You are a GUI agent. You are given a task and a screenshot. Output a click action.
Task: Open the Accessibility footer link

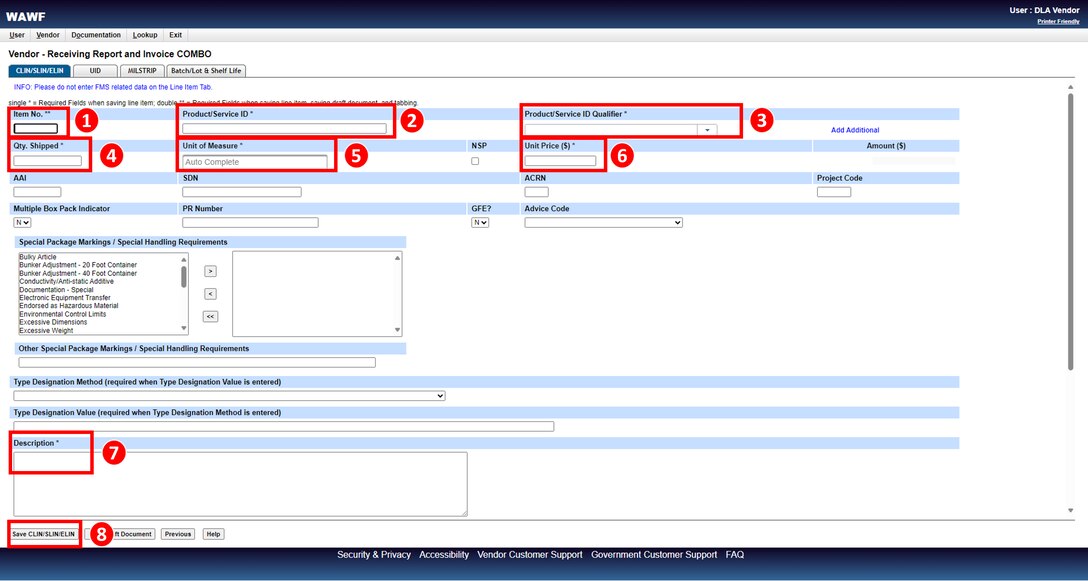pyautogui.click(x=444, y=555)
